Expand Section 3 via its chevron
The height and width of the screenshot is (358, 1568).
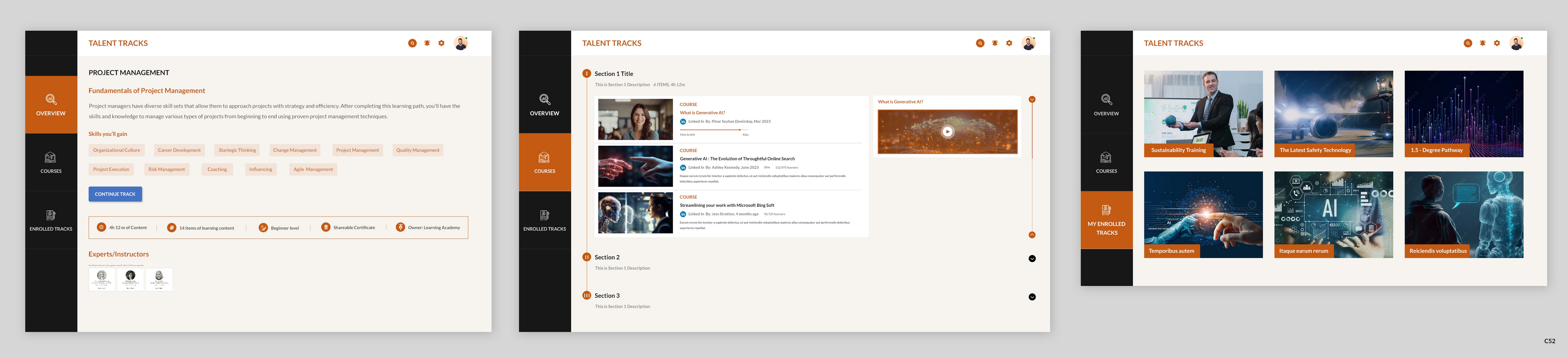(1032, 297)
